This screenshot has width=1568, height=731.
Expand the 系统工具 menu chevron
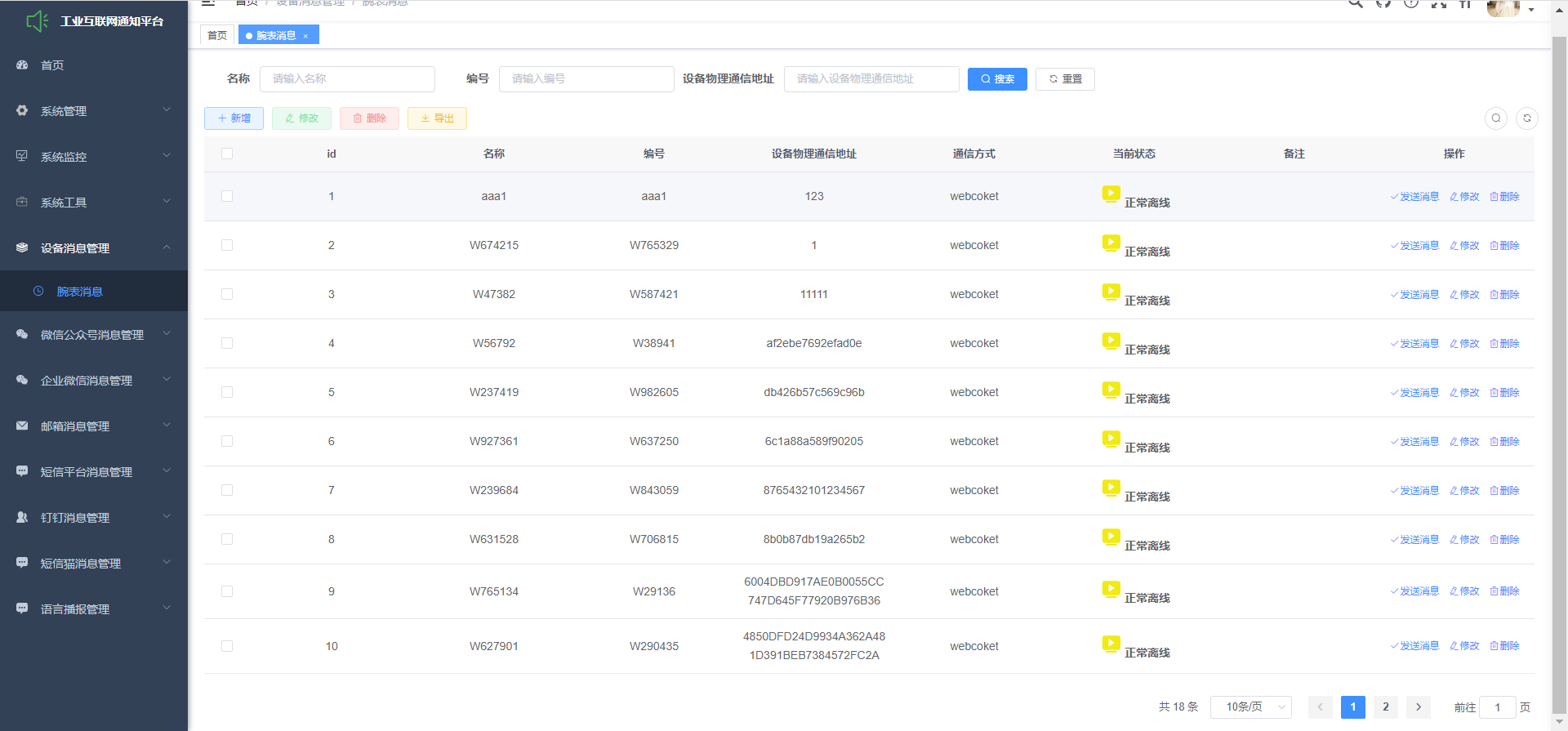pos(167,201)
